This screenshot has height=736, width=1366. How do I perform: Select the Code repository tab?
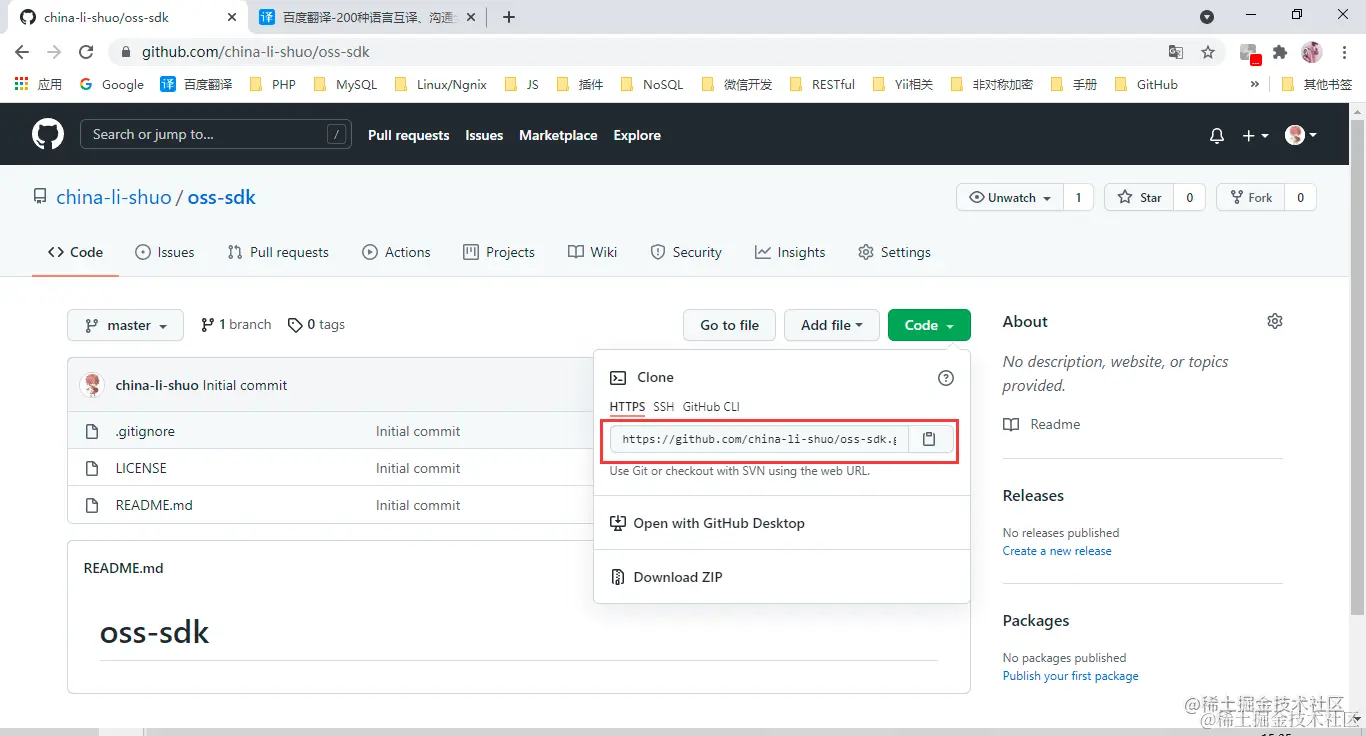pos(75,252)
